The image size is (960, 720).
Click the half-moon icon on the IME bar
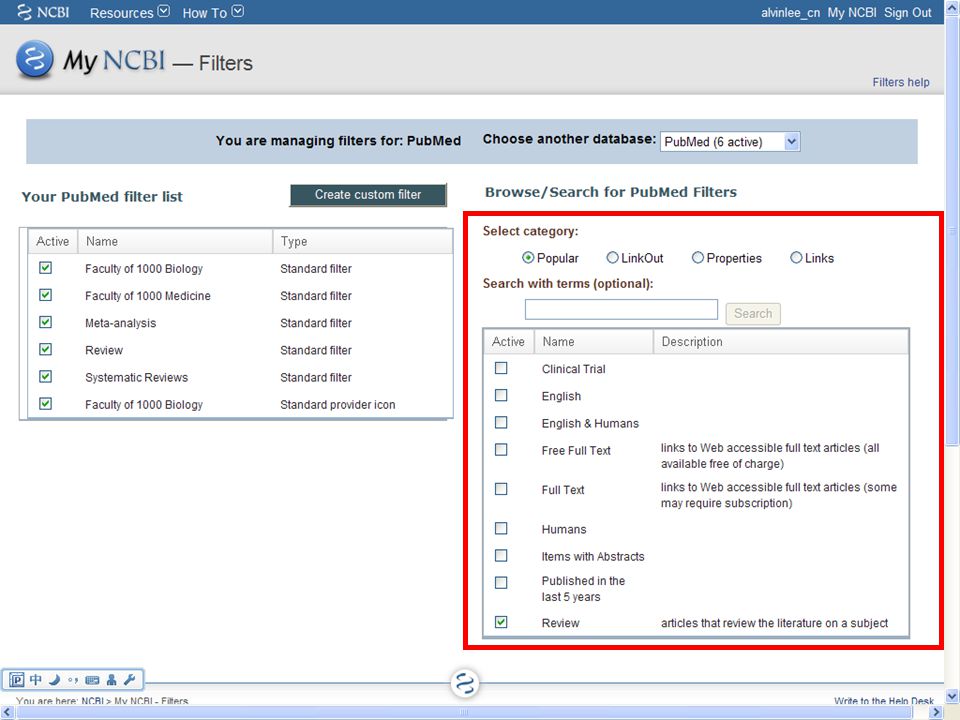click(54, 680)
